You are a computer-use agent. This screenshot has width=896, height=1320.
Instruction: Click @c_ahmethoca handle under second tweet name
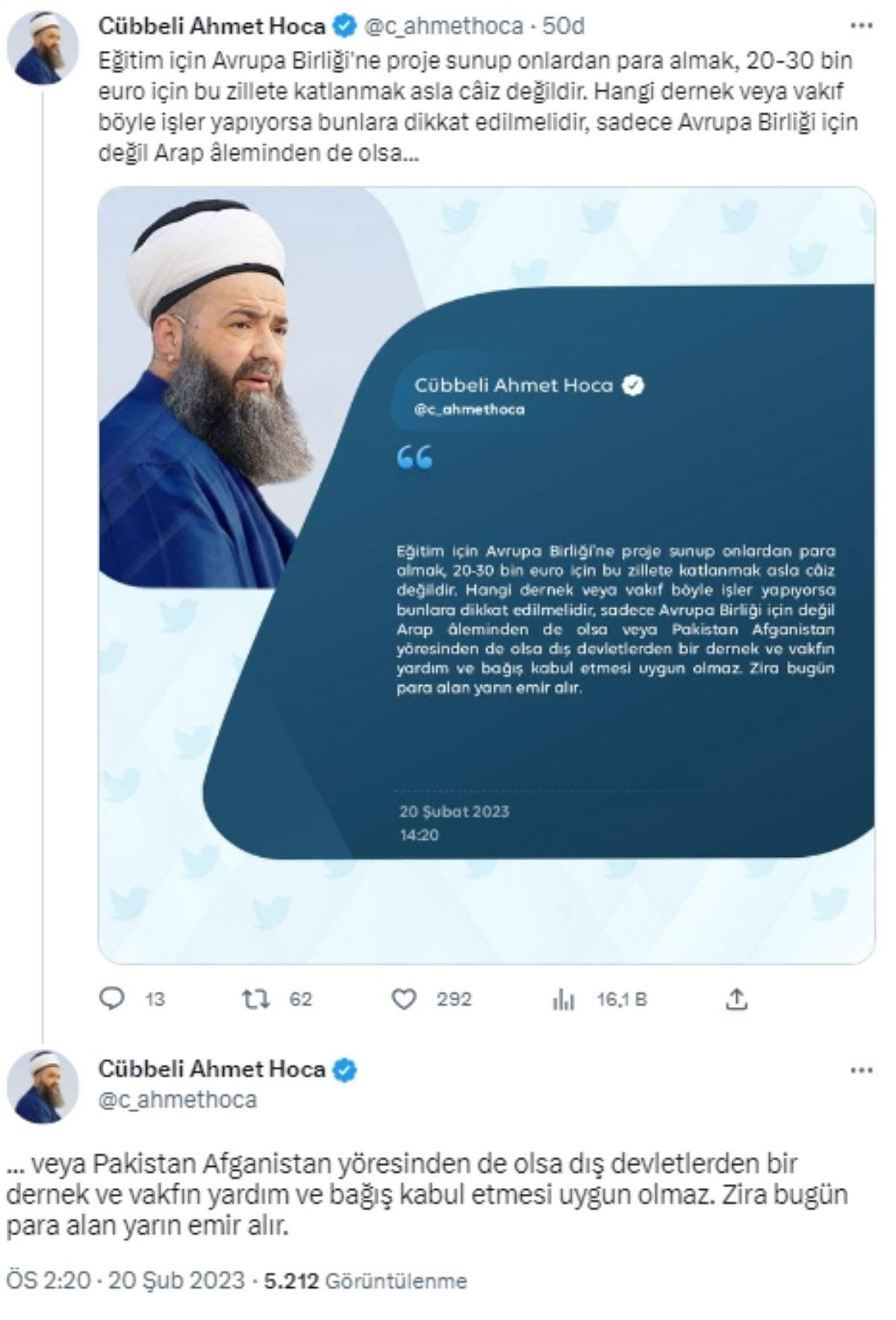click(178, 1100)
